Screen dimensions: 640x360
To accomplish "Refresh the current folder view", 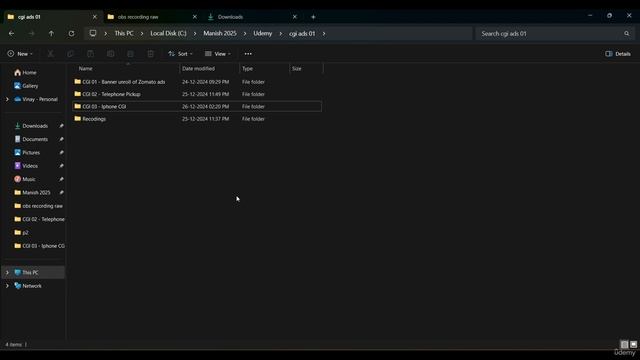I will pos(71,33).
